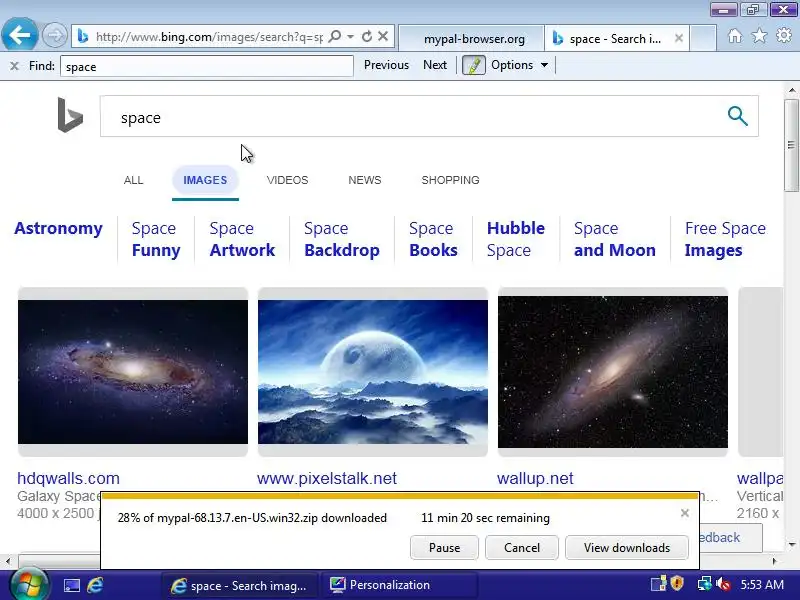800x600 pixels.
Task: Click the View downloads button
Action: [627, 547]
